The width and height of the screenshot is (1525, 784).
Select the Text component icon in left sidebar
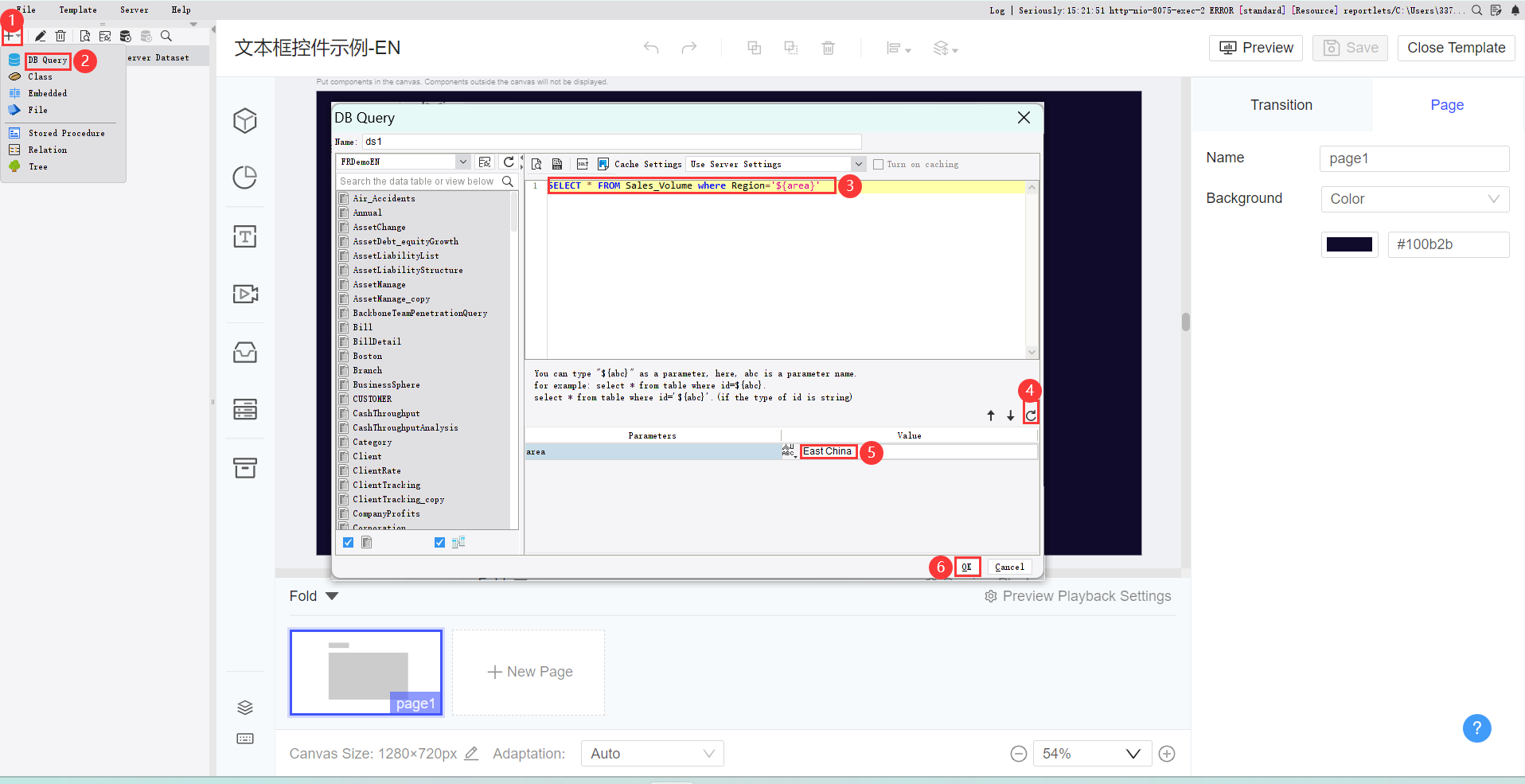pyautogui.click(x=244, y=236)
